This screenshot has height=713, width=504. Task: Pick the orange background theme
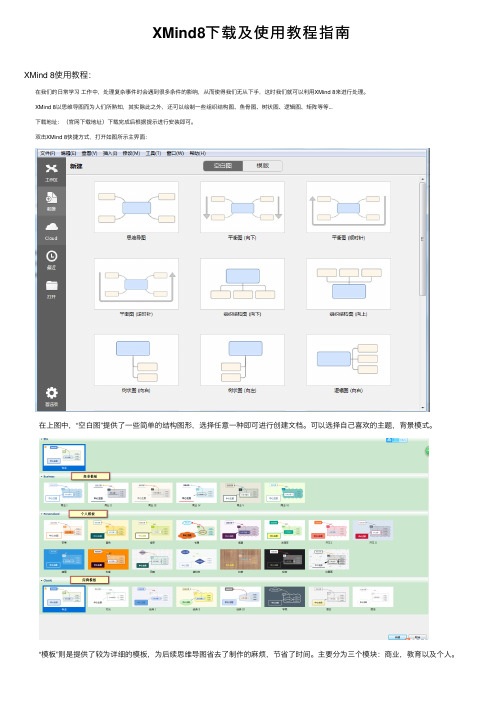coord(108,559)
